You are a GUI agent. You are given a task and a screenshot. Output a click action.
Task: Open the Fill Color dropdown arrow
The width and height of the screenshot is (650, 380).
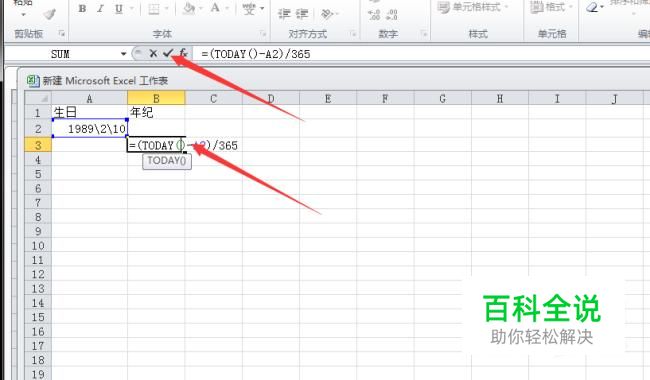pos(202,9)
